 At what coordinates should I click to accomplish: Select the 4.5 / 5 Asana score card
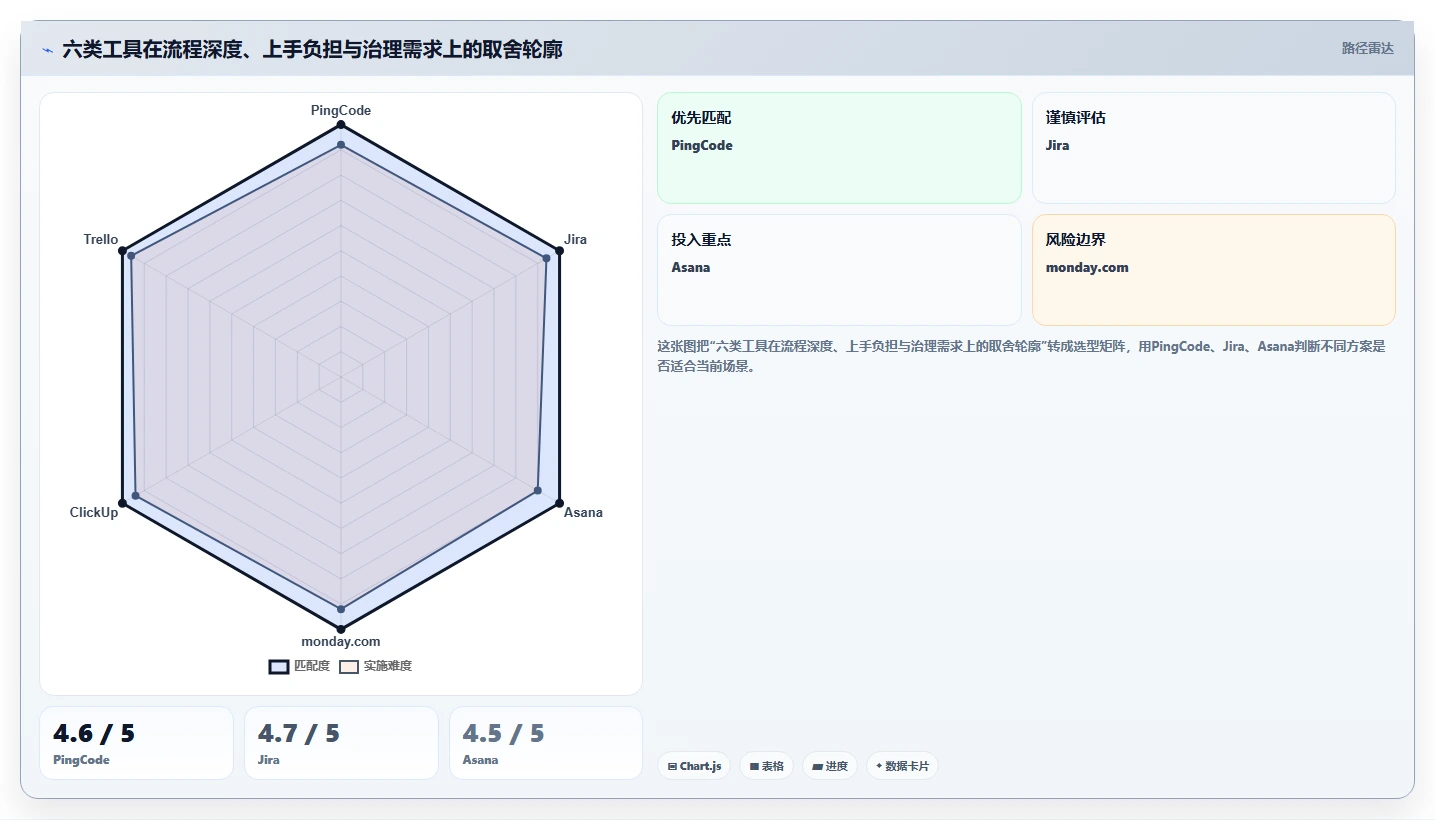[546, 743]
